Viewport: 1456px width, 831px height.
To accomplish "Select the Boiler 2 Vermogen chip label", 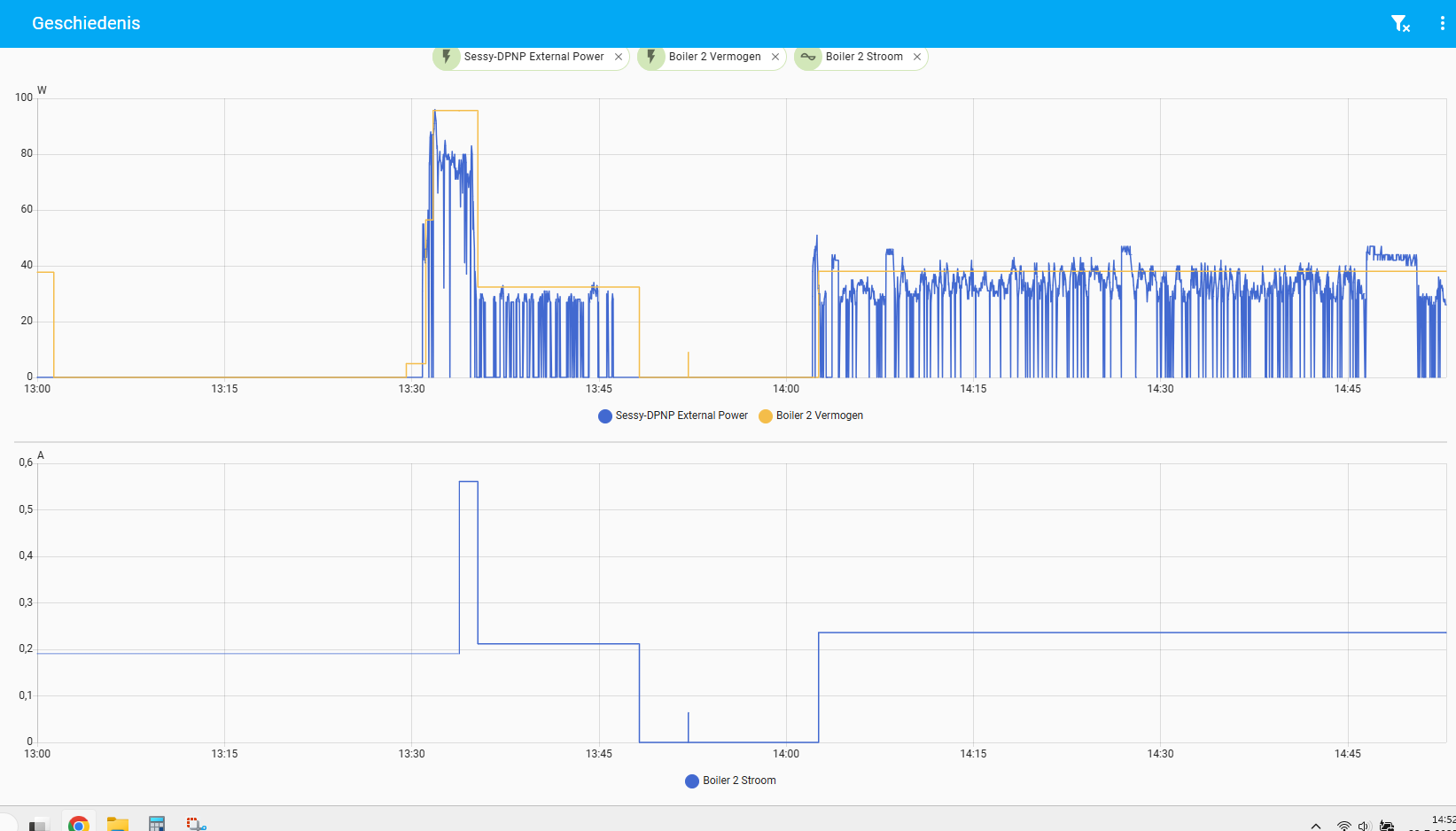I will point(714,57).
